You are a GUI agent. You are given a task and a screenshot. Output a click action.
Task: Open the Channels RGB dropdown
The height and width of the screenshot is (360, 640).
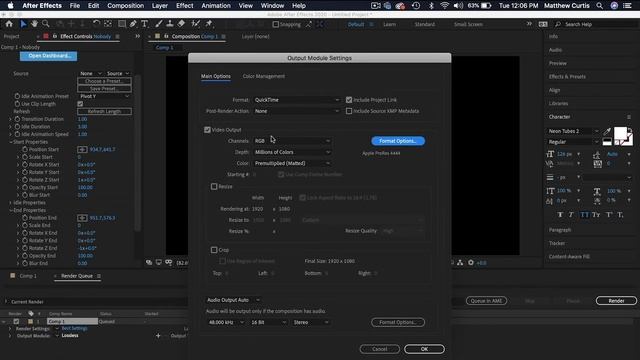coord(292,141)
